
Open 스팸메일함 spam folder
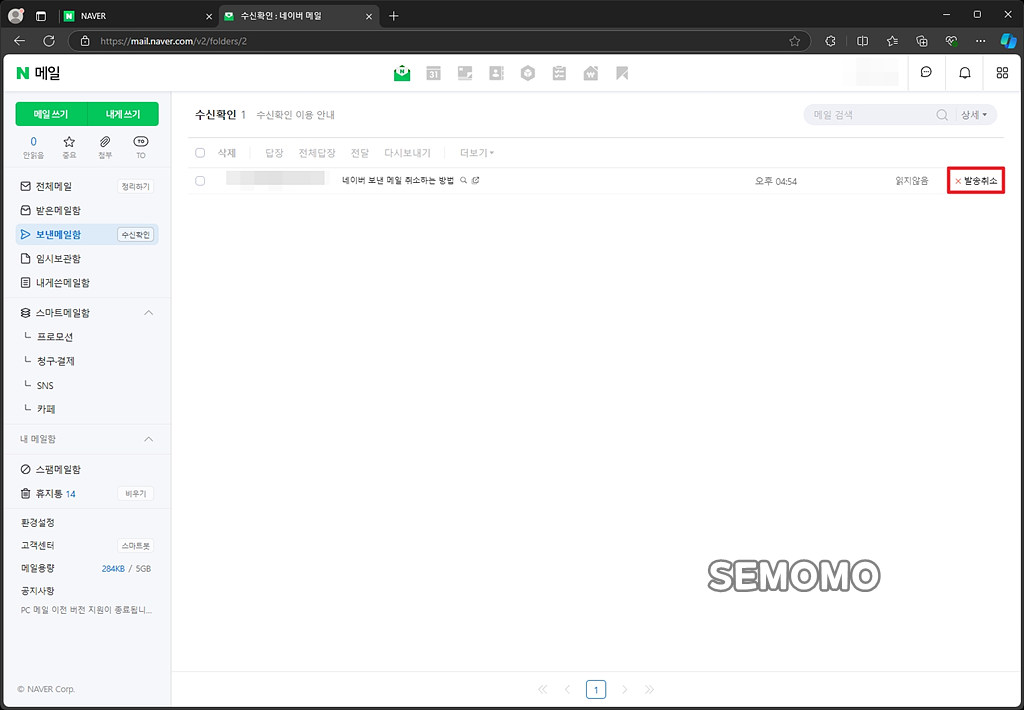click(x=58, y=470)
